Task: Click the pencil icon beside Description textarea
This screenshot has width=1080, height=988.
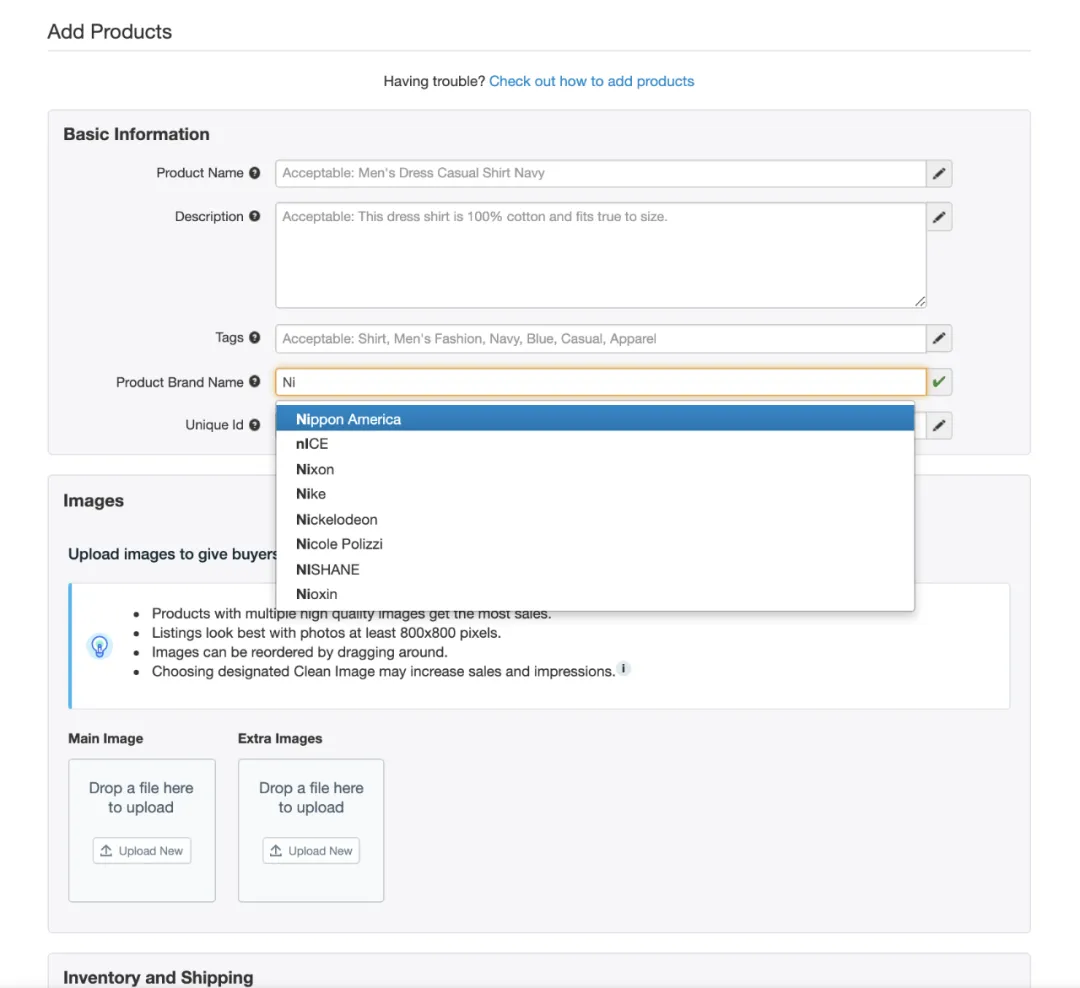Action: click(939, 217)
